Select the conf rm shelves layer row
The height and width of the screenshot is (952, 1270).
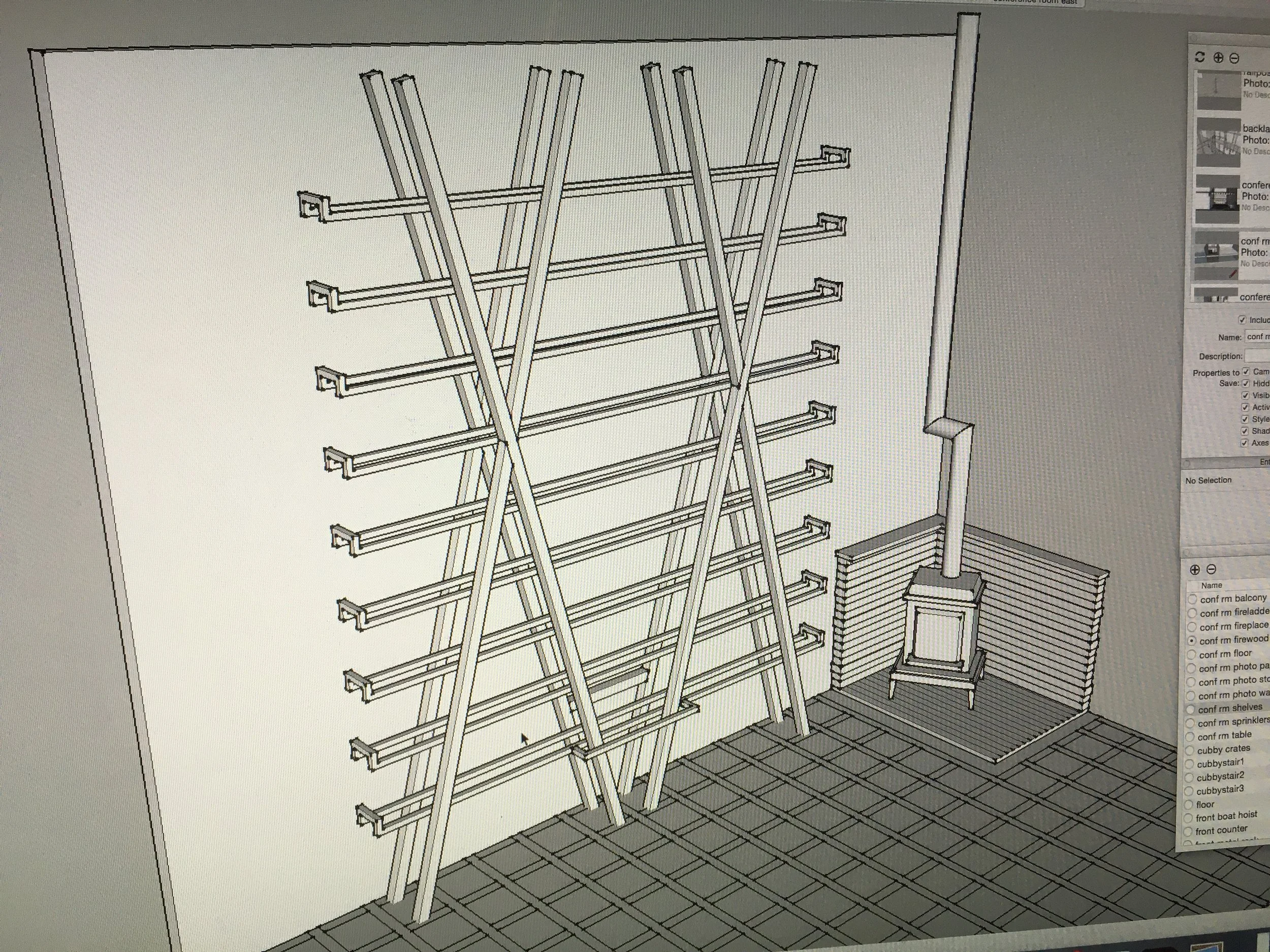(1230, 709)
